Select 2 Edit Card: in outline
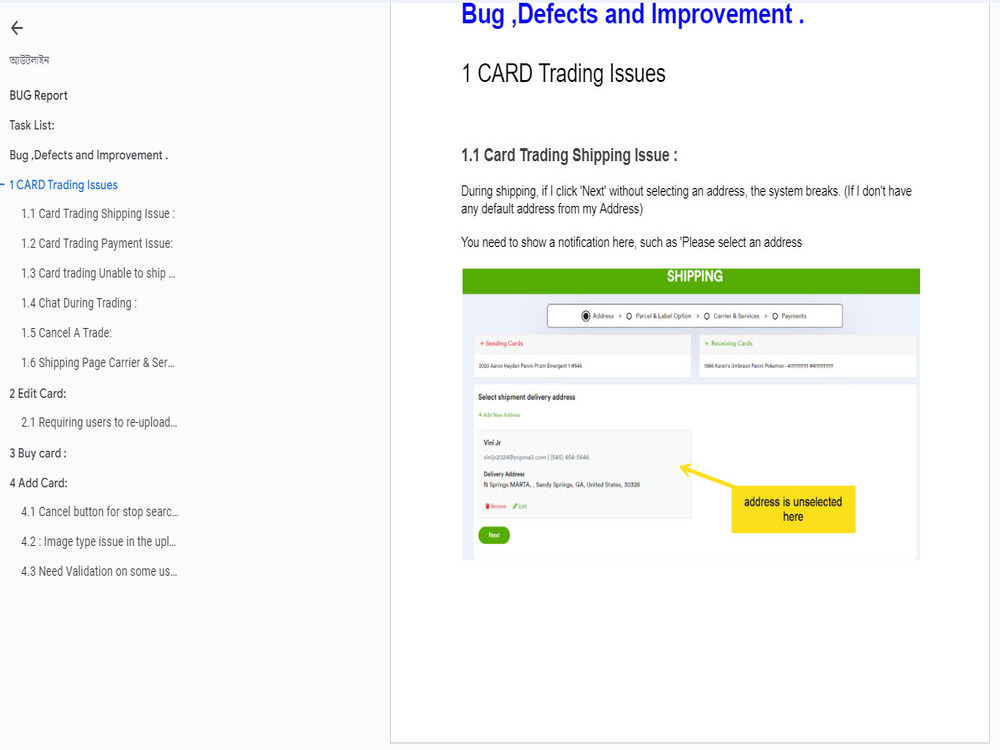The width and height of the screenshot is (1000, 750). click(x=38, y=393)
